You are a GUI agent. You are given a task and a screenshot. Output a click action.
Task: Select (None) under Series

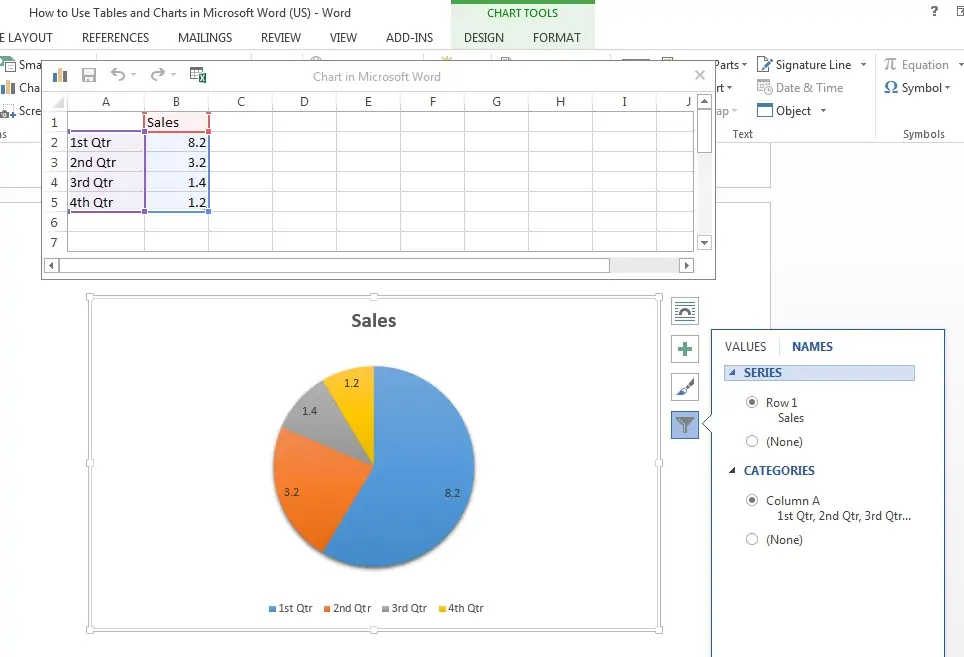coord(752,441)
